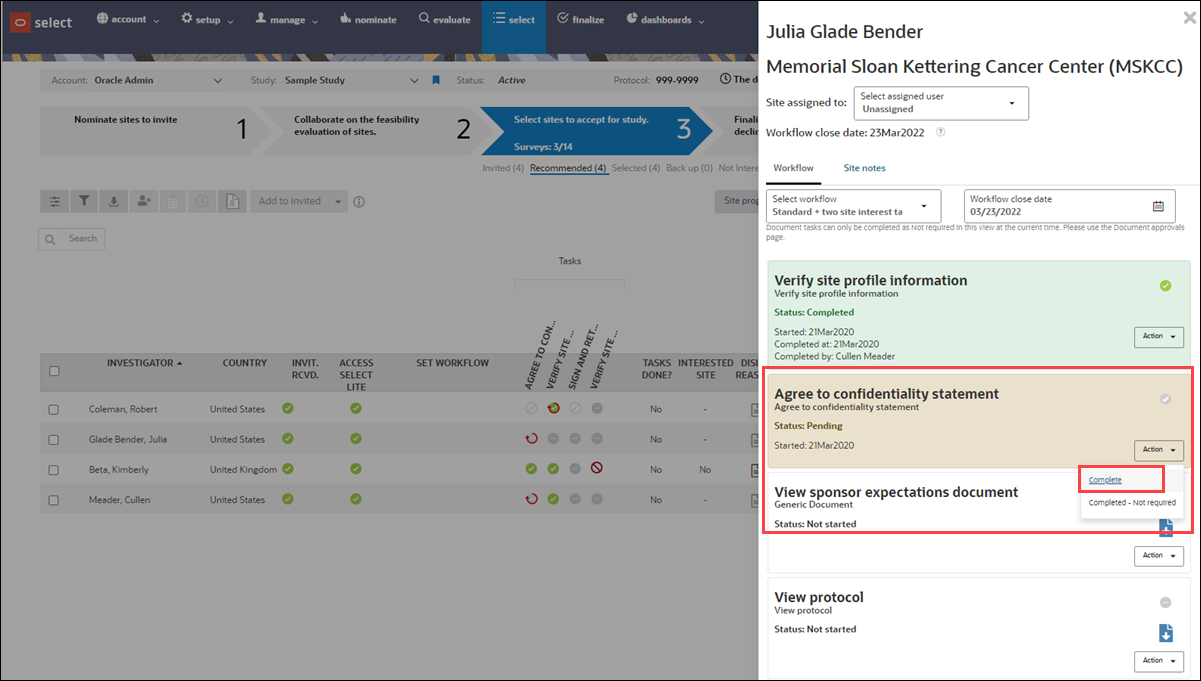Open Action dropdown for Verify site profile information
The height and width of the screenshot is (681, 1201).
coord(1158,336)
